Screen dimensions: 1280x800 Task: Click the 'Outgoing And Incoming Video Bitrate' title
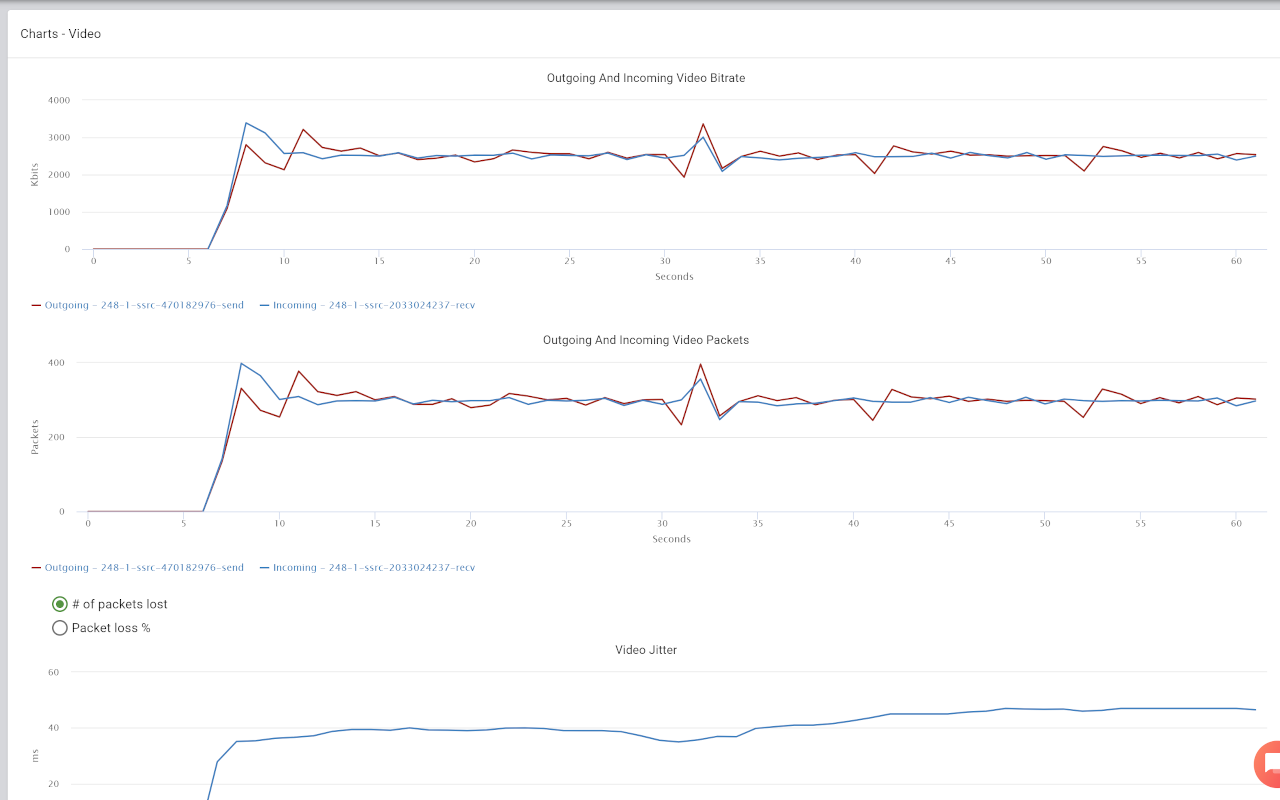[x=646, y=77]
